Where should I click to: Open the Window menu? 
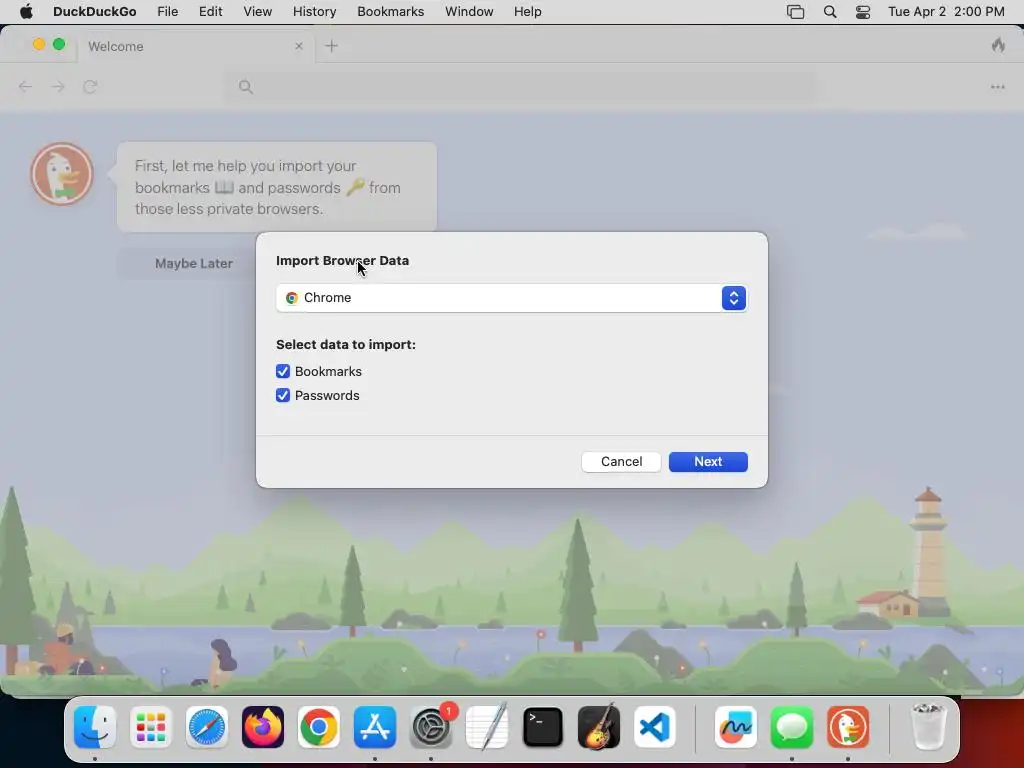click(470, 12)
